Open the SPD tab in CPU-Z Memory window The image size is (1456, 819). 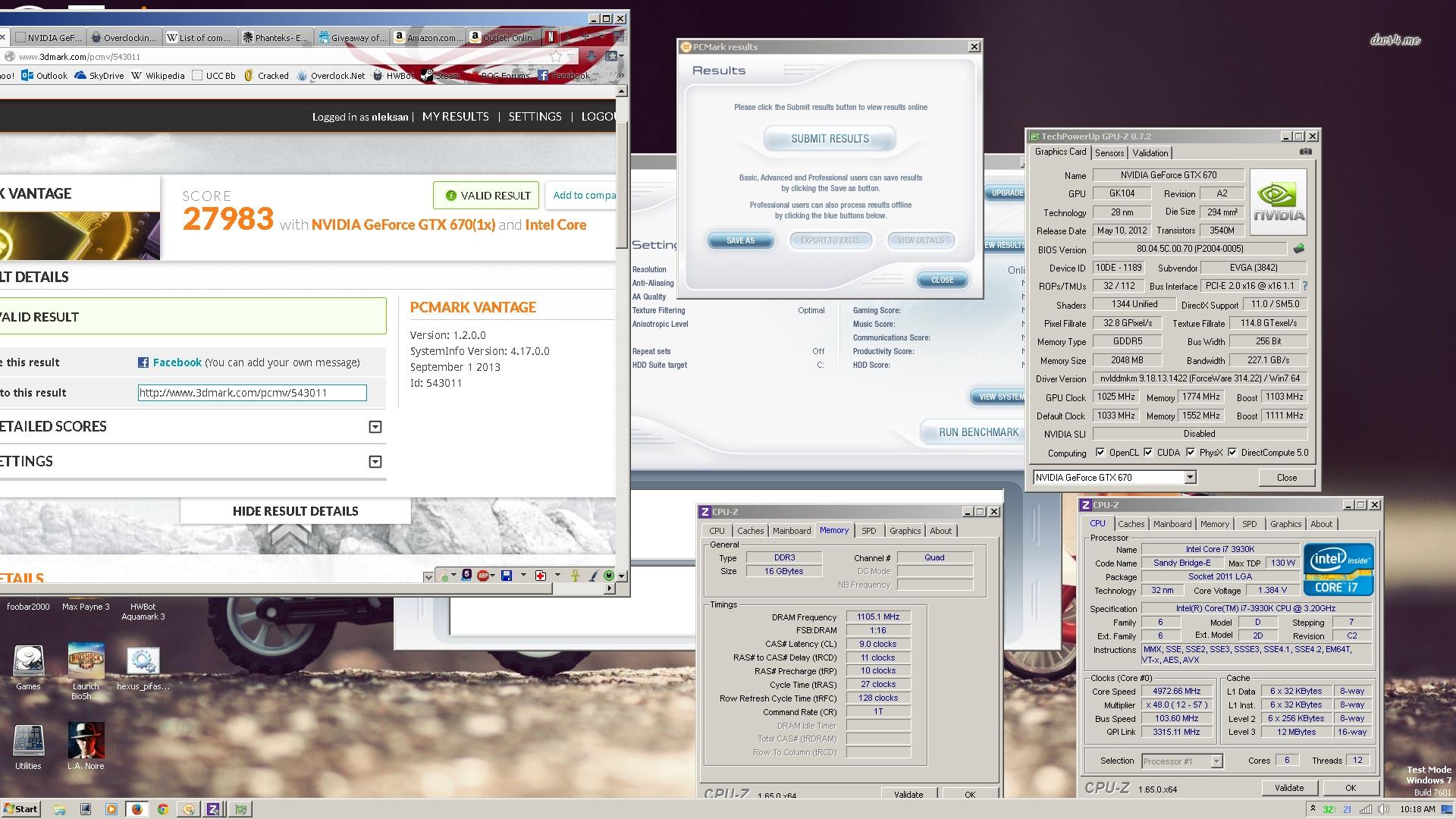pos(869,531)
